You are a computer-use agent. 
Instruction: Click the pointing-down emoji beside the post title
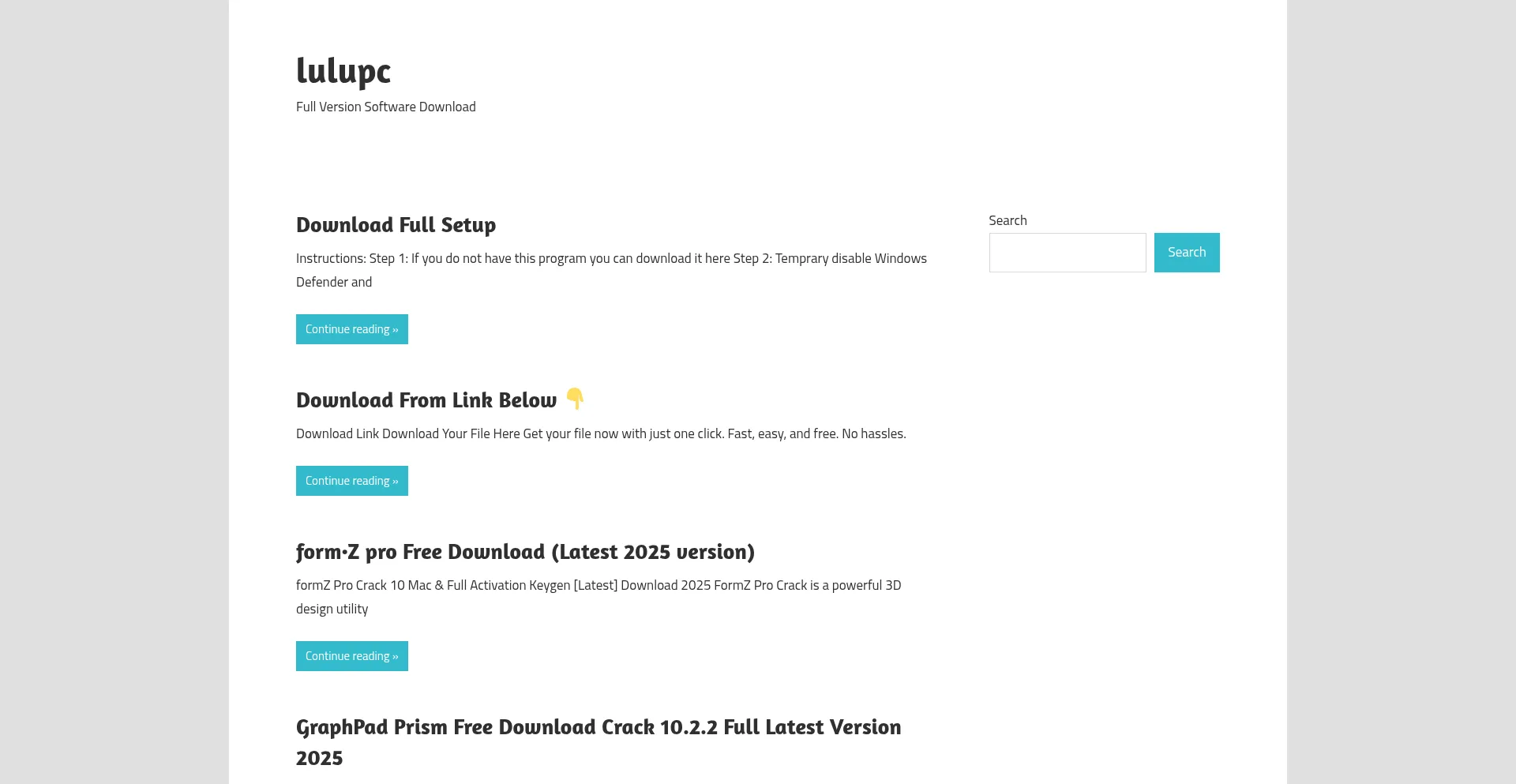click(x=575, y=399)
